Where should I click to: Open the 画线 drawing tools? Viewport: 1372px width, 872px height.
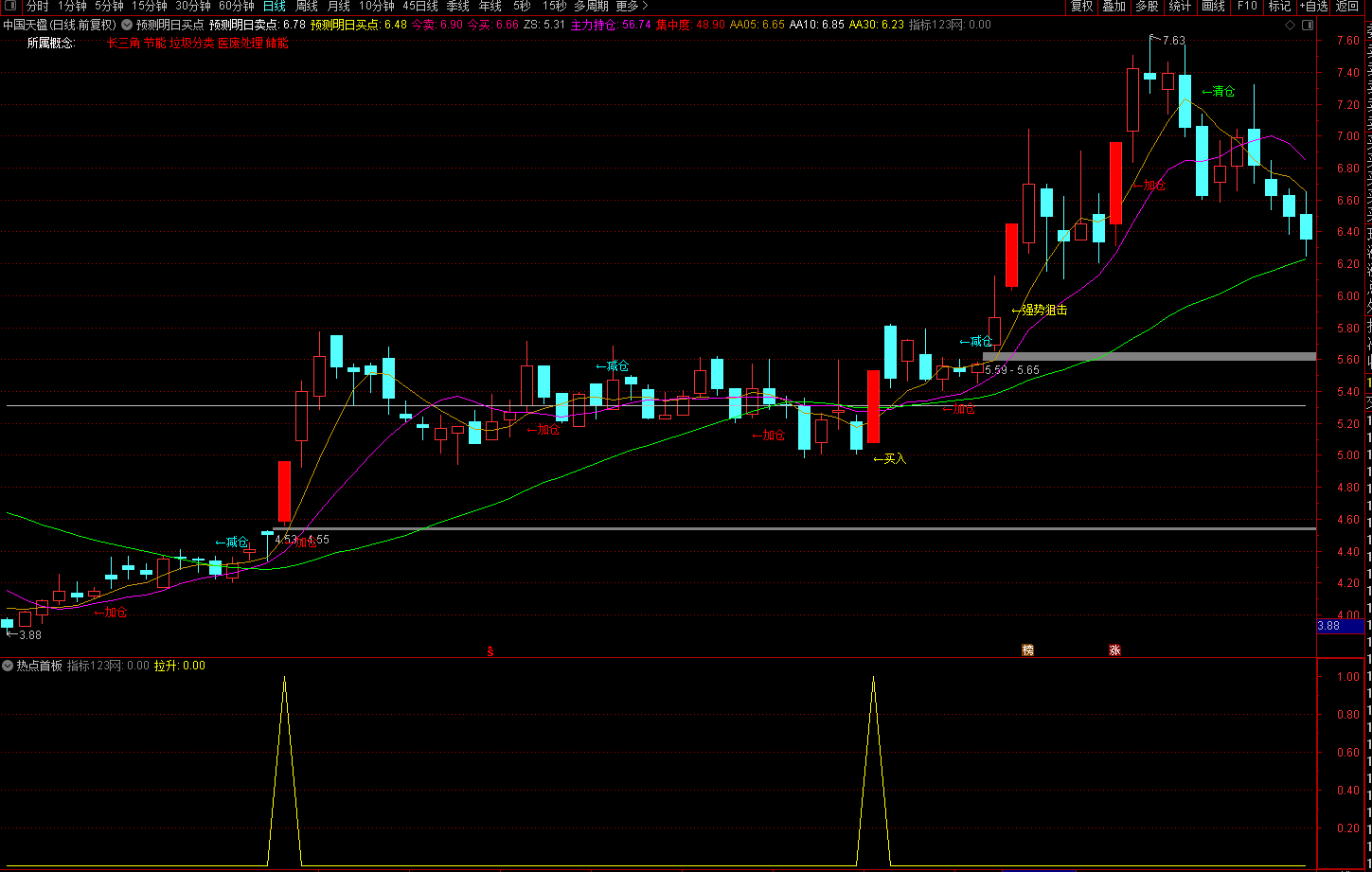point(1213,7)
